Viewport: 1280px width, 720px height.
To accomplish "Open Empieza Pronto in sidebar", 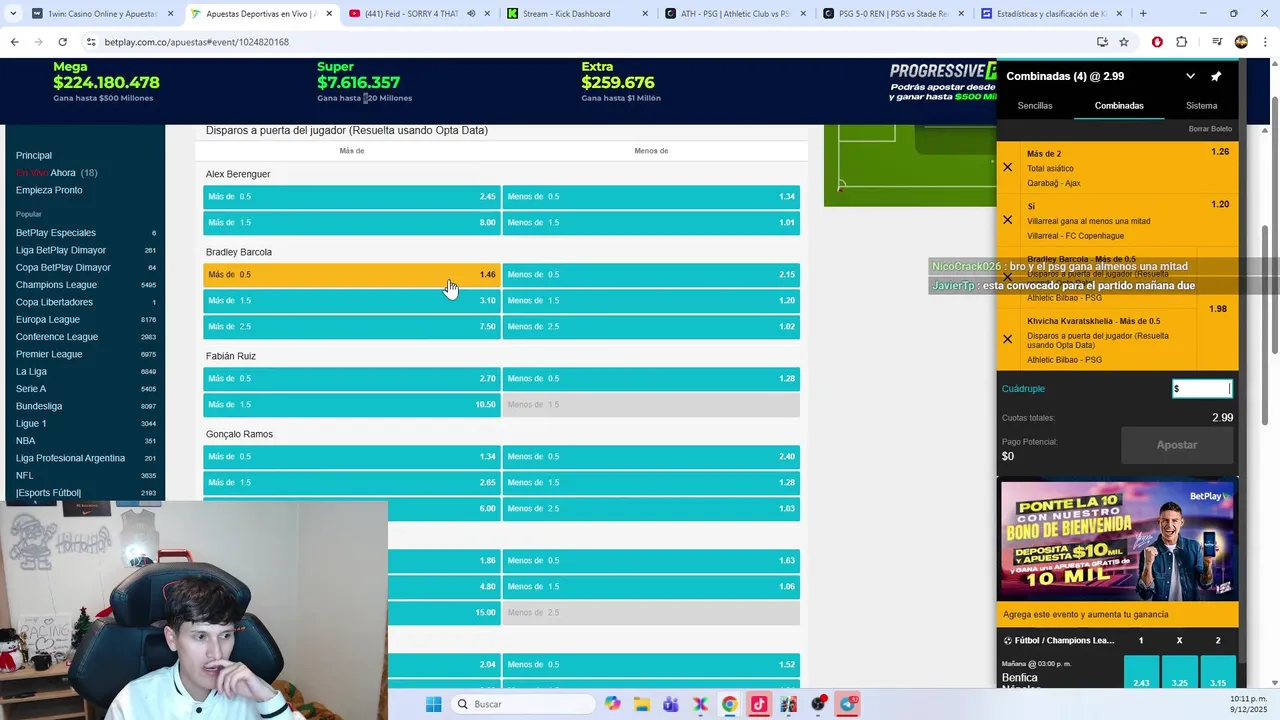I will (49, 190).
